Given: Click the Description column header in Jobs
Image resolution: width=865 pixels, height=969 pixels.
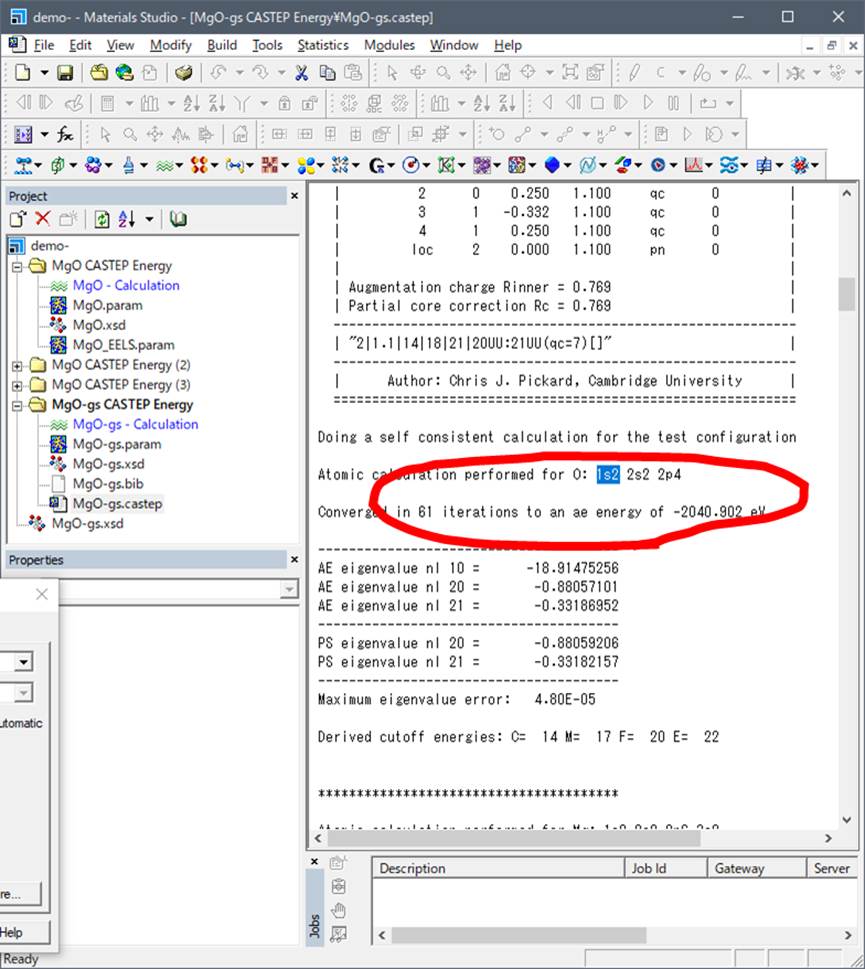Looking at the screenshot, I should point(498,868).
